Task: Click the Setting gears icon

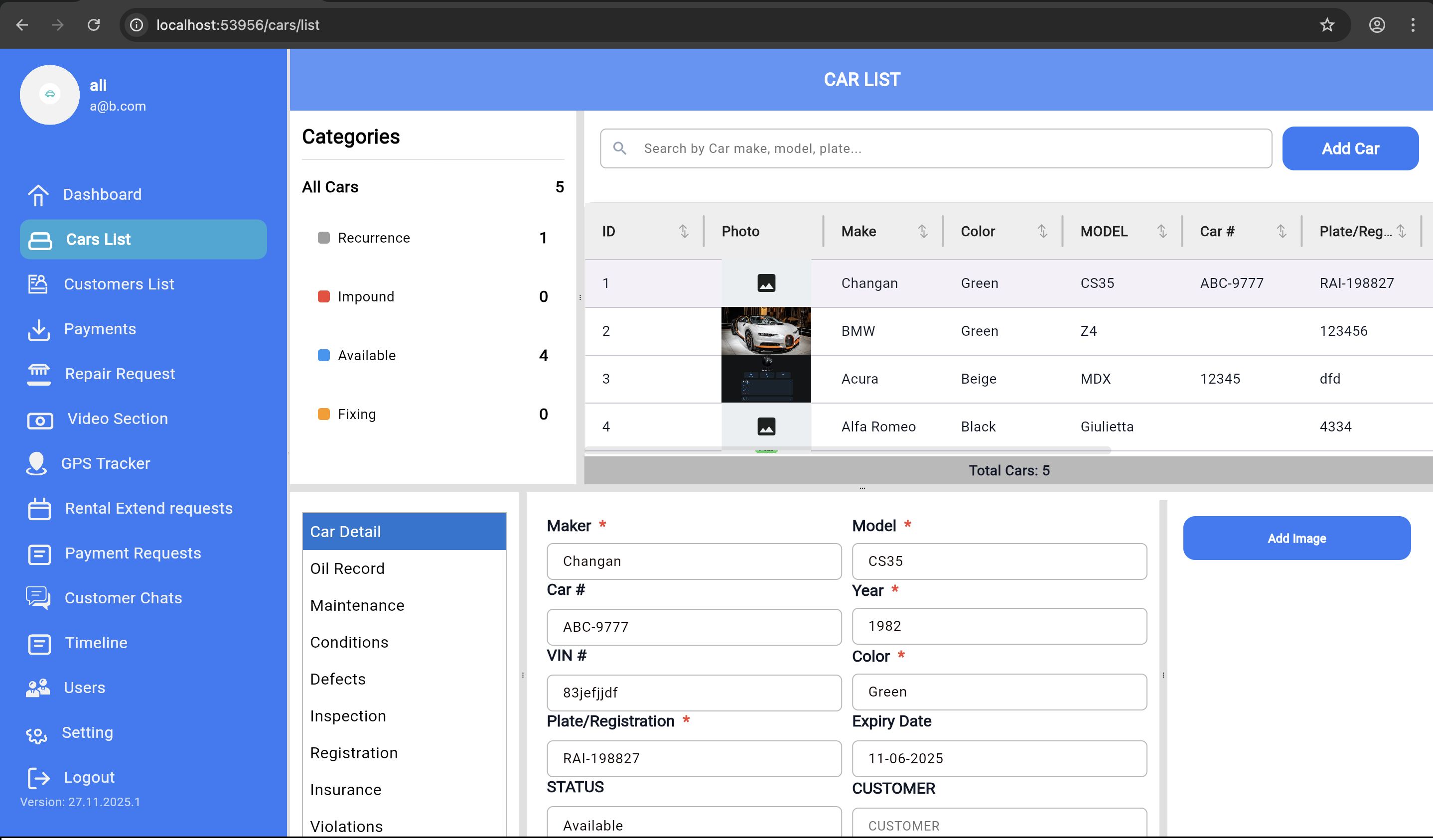Action: point(37,734)
